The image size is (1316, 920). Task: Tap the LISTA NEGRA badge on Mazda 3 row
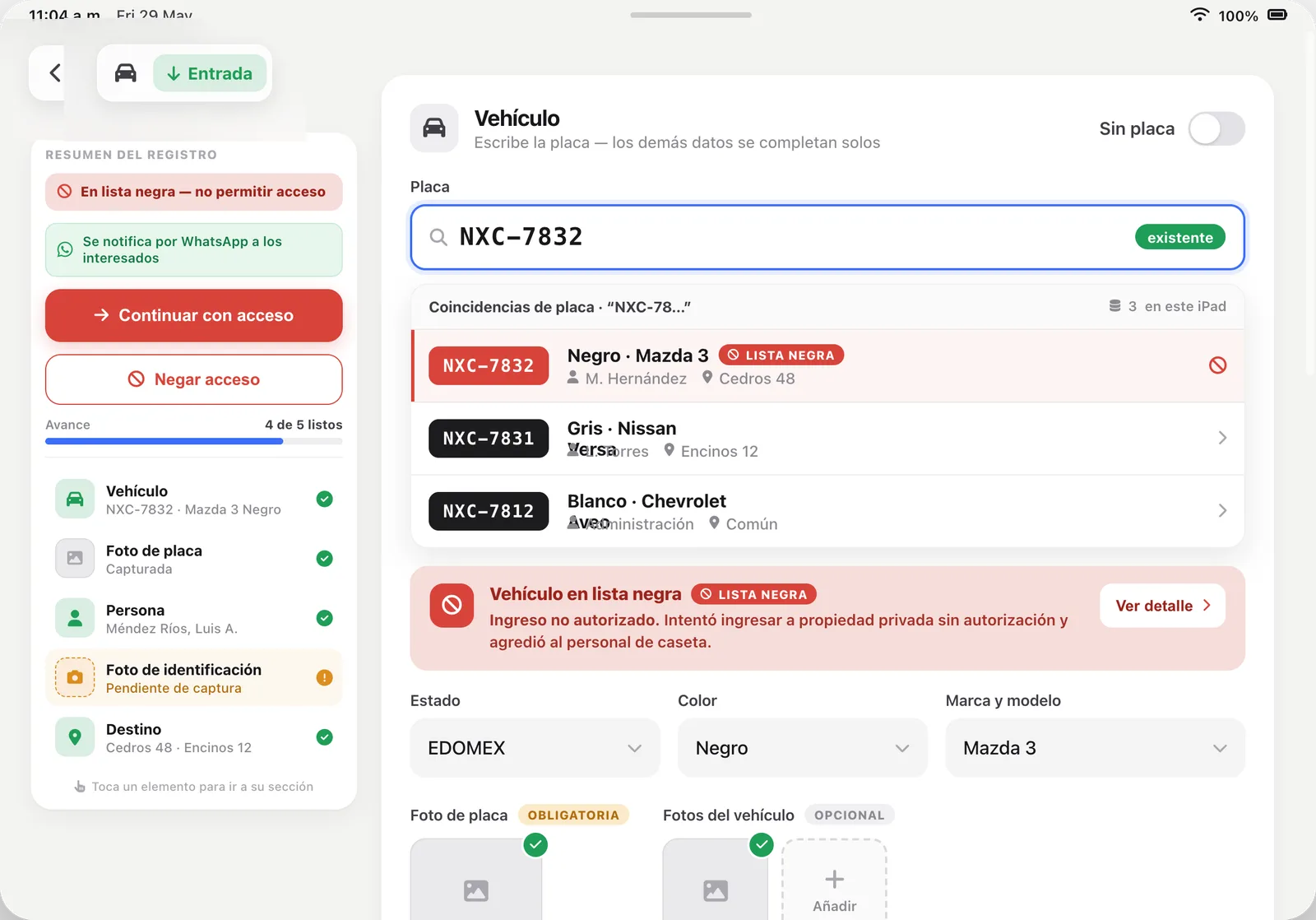pos(781,355)
